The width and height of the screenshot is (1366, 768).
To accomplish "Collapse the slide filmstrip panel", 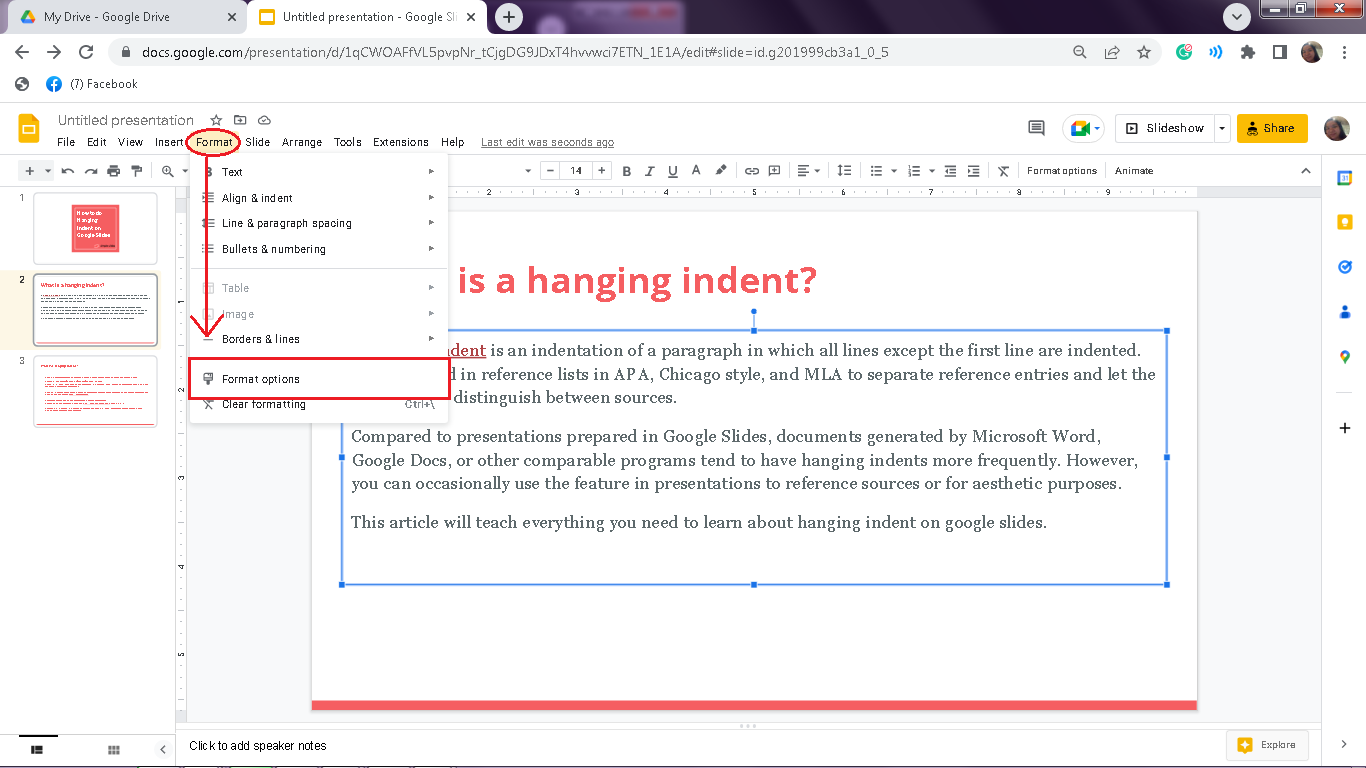I will tap(163, 749).
